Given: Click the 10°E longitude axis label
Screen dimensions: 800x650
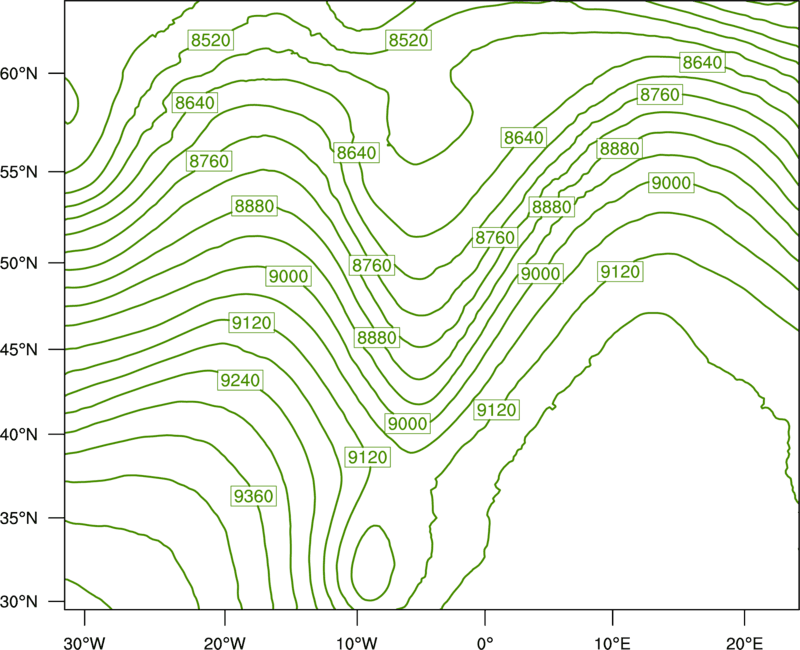Looking at the screenshot, I should tap(612, 642).
